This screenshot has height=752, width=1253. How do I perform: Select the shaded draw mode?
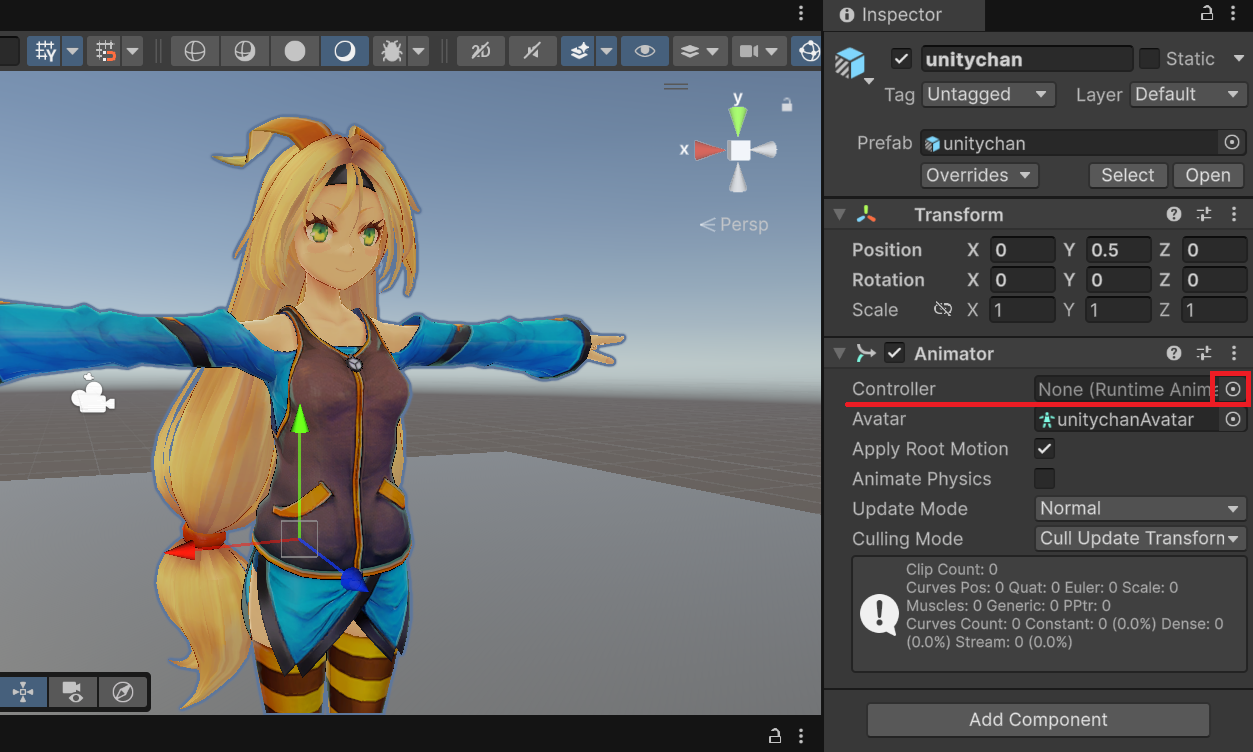coord(295,51)
